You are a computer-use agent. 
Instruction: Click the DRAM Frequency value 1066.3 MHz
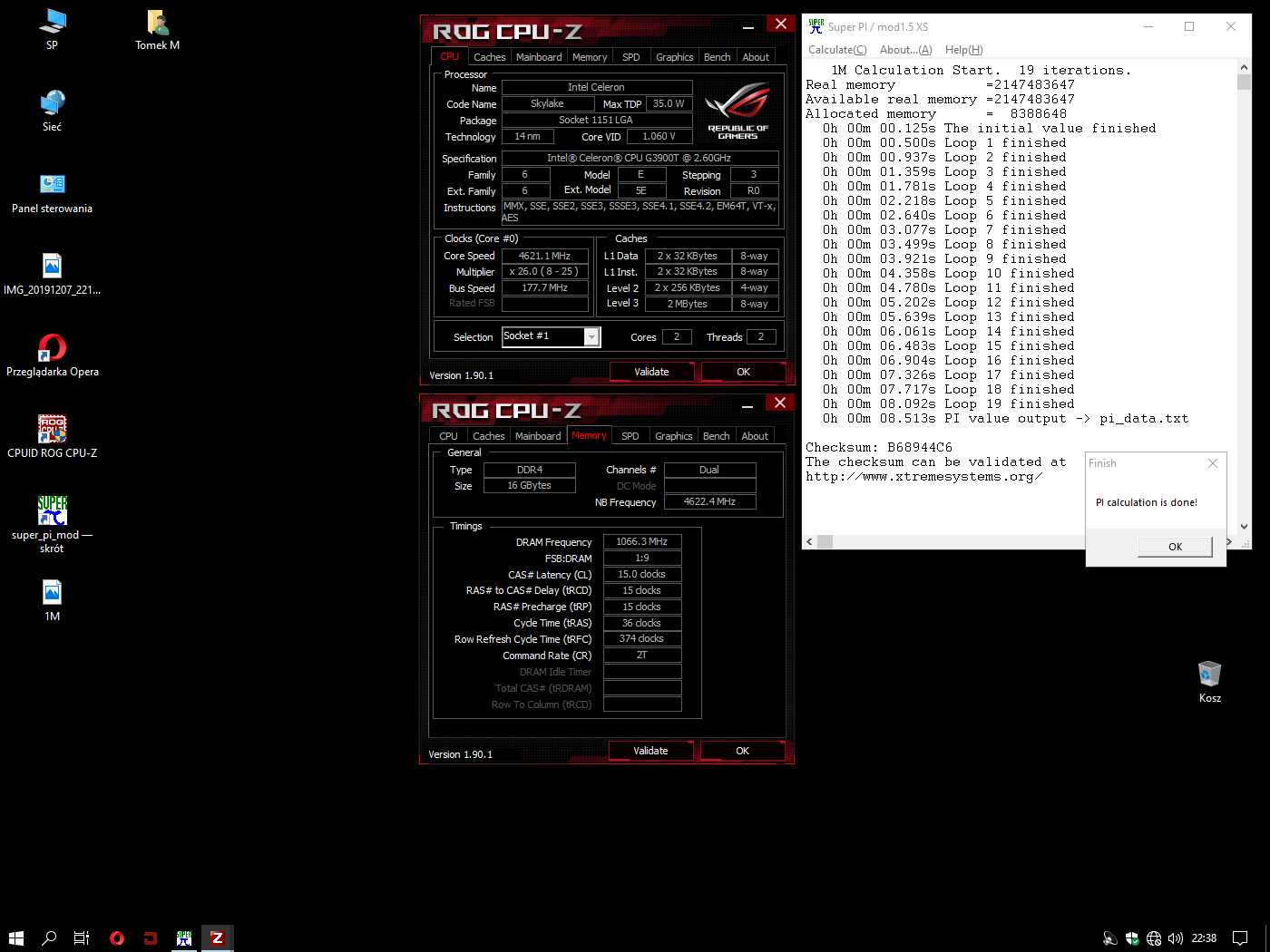pos(641,541)
